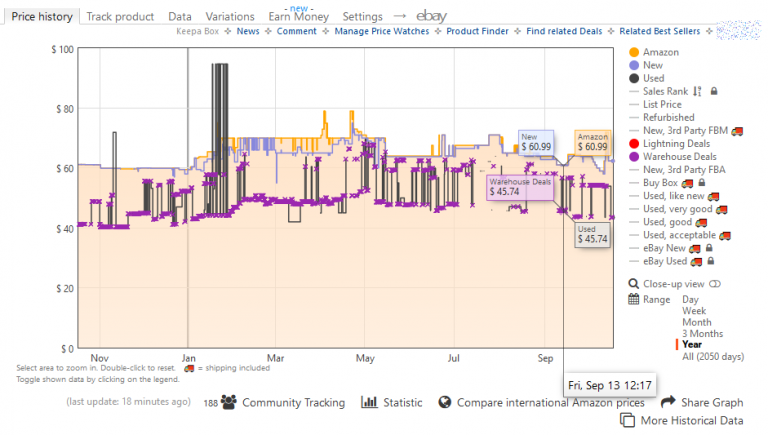Click the lock icon beside eBay New
Image resolution: width=768 pixels, height=435 pixels.
pos(709,248)
